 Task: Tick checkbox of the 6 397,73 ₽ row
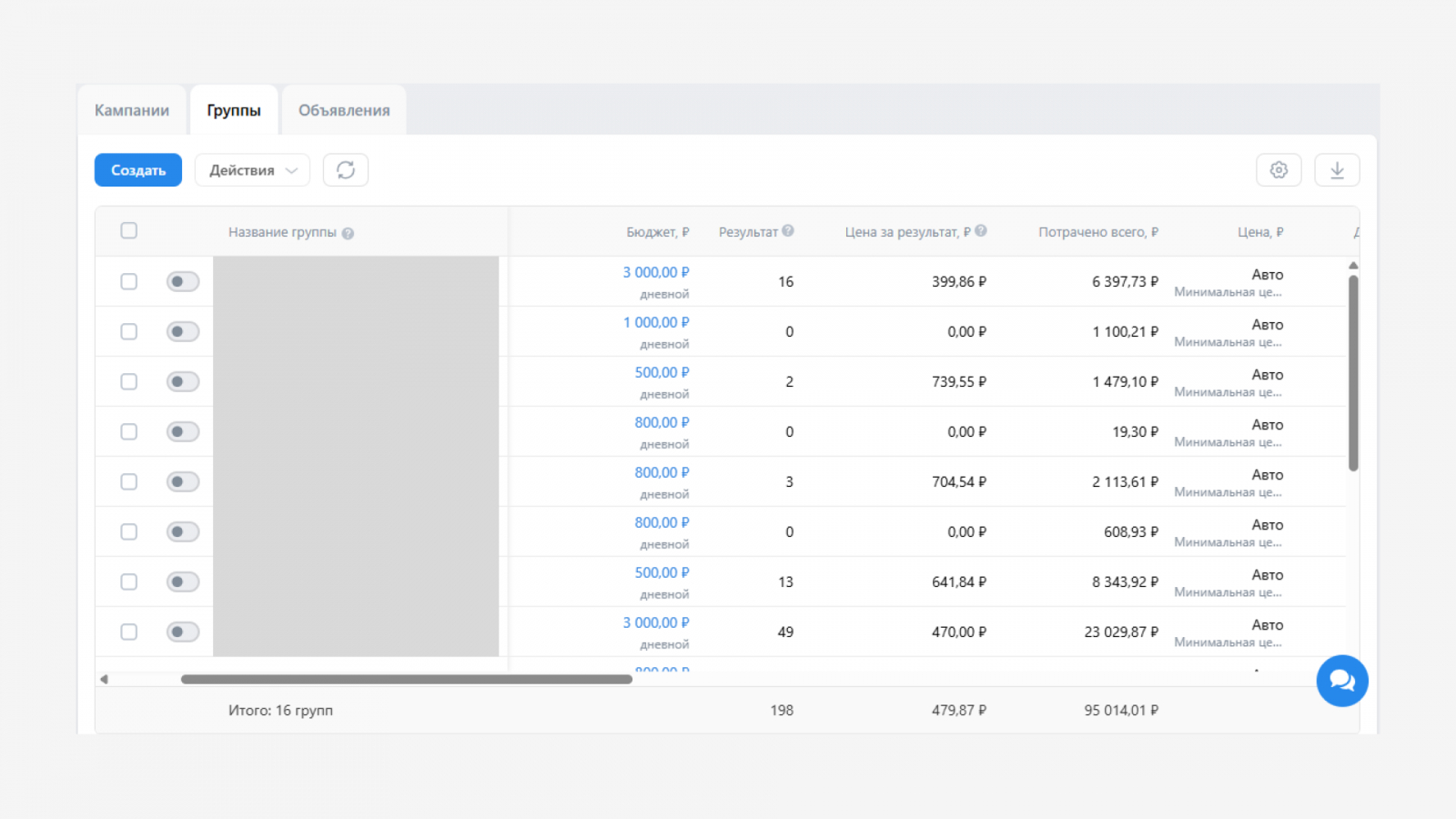tap(129, 282)
